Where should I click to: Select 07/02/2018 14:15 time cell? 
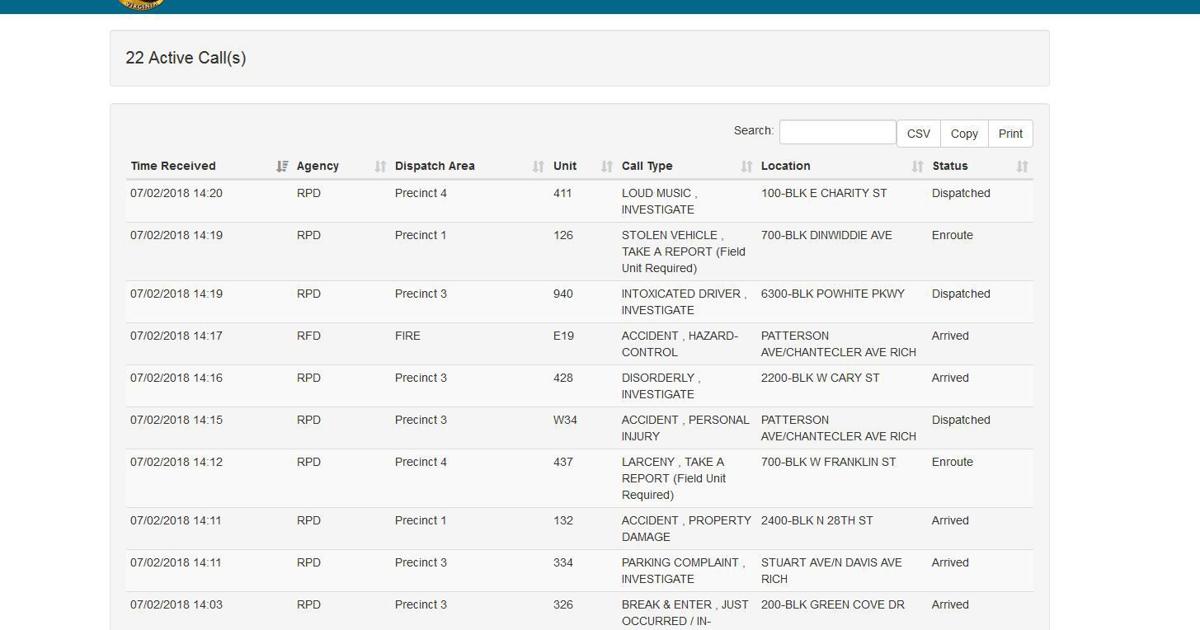click(x=176, y=420)
